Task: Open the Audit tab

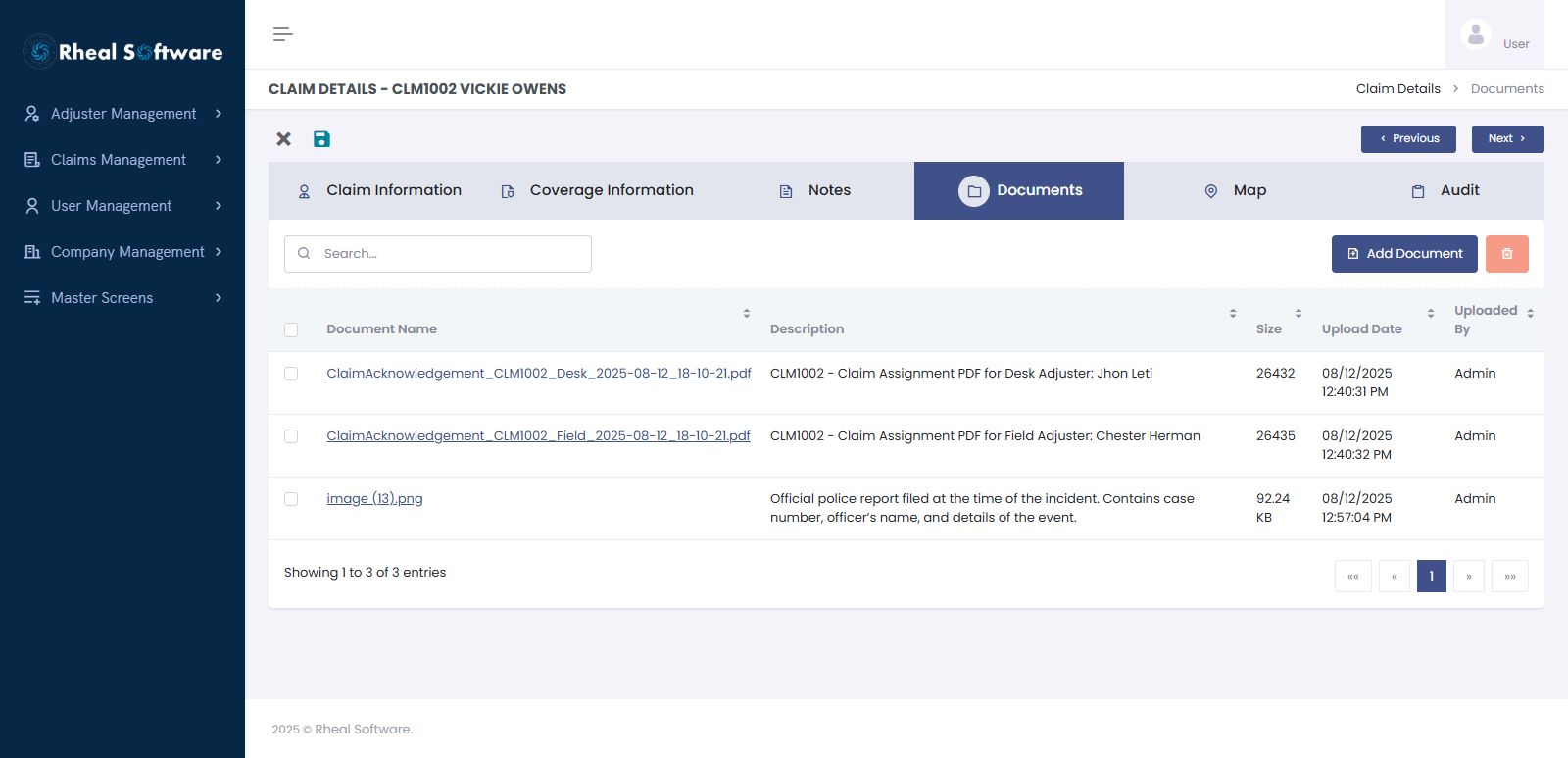Action: pyautogui.click(x=1445, y=191)
